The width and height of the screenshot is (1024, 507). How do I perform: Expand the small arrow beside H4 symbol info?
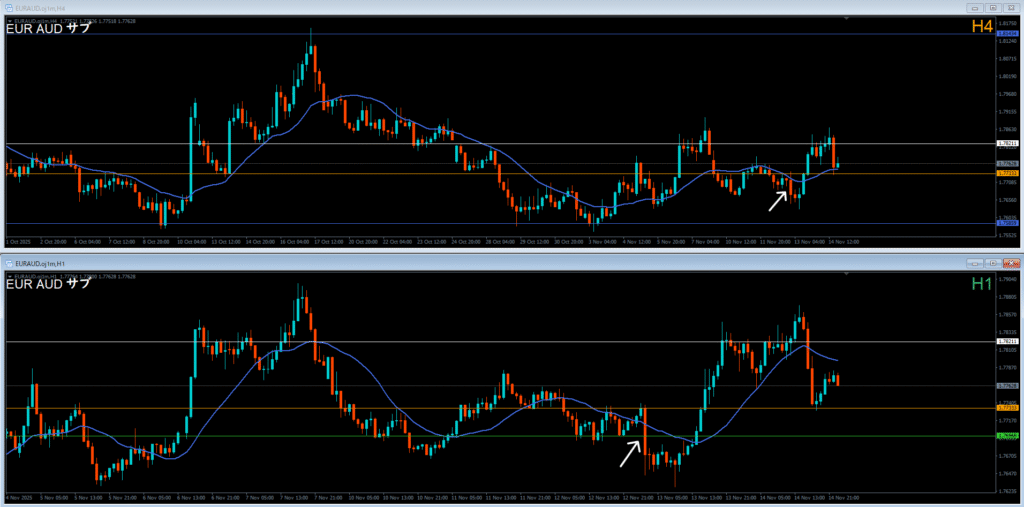coord(9,19)
